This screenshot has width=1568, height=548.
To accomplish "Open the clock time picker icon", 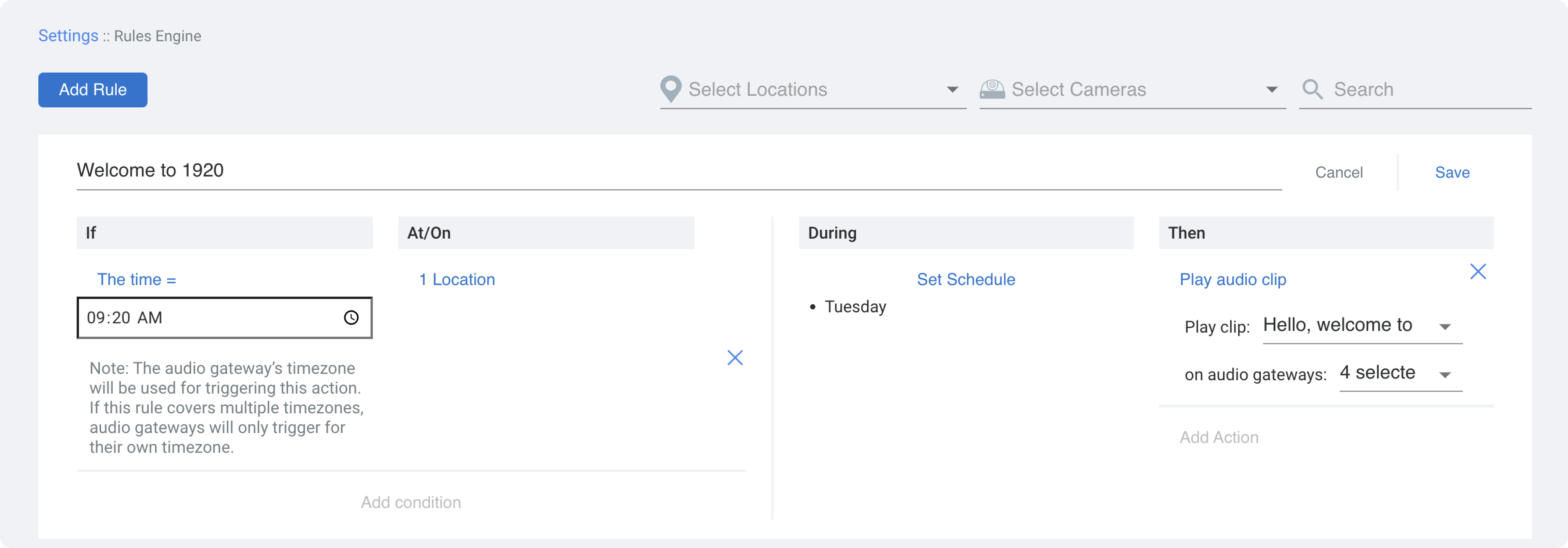I will coord(351,318).
